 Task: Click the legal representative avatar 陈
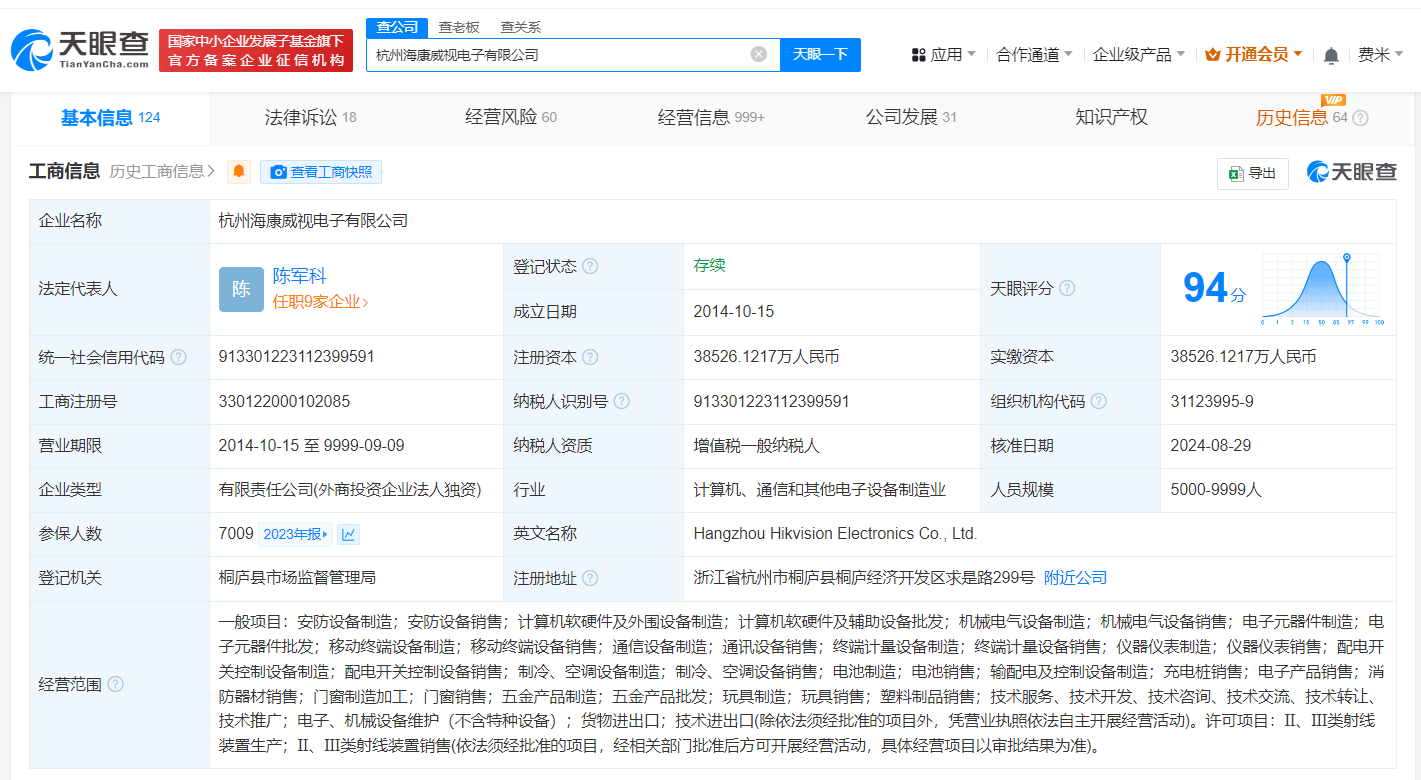[240, 289]
